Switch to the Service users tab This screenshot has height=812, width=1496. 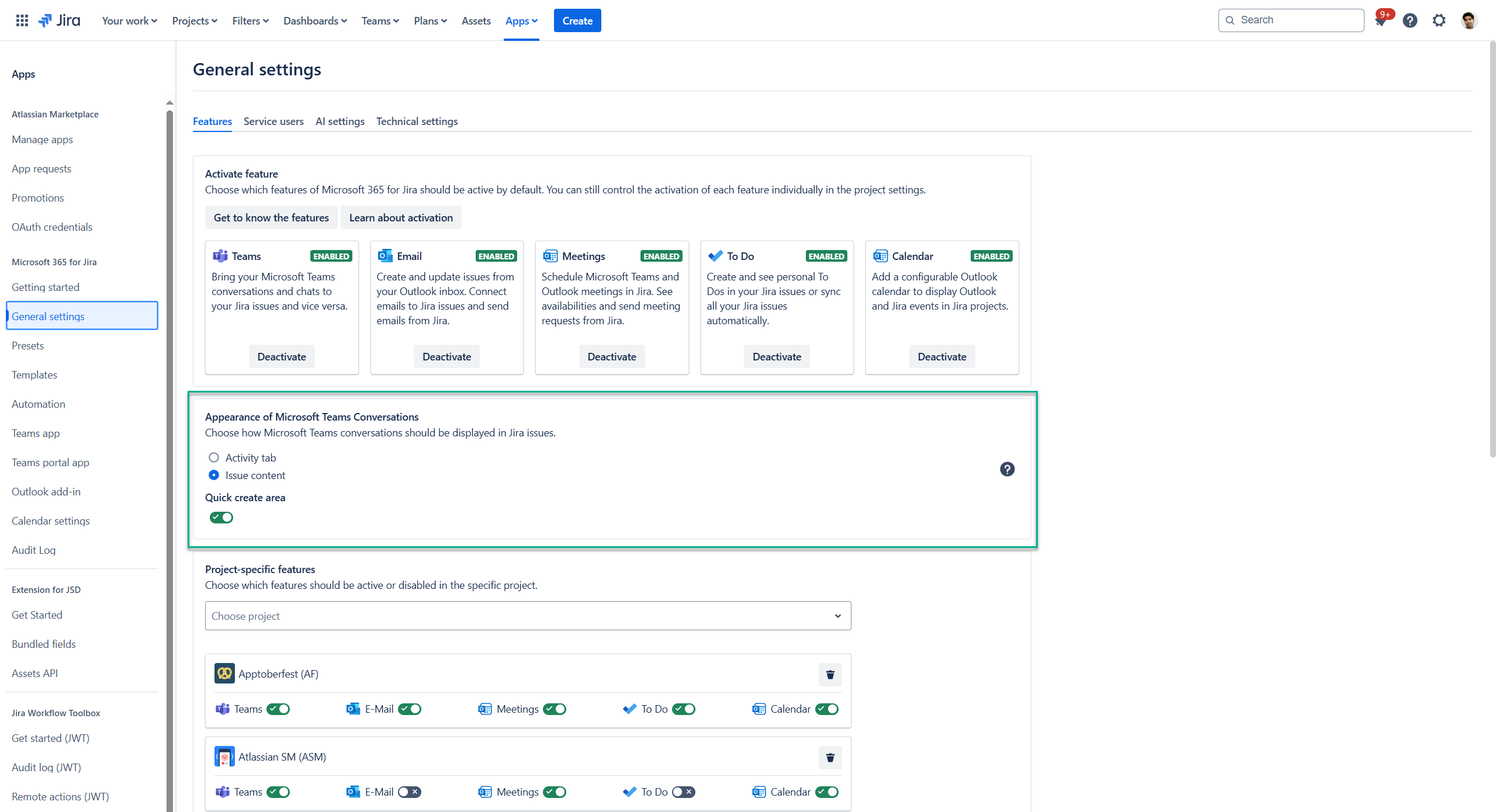[273, 121]
